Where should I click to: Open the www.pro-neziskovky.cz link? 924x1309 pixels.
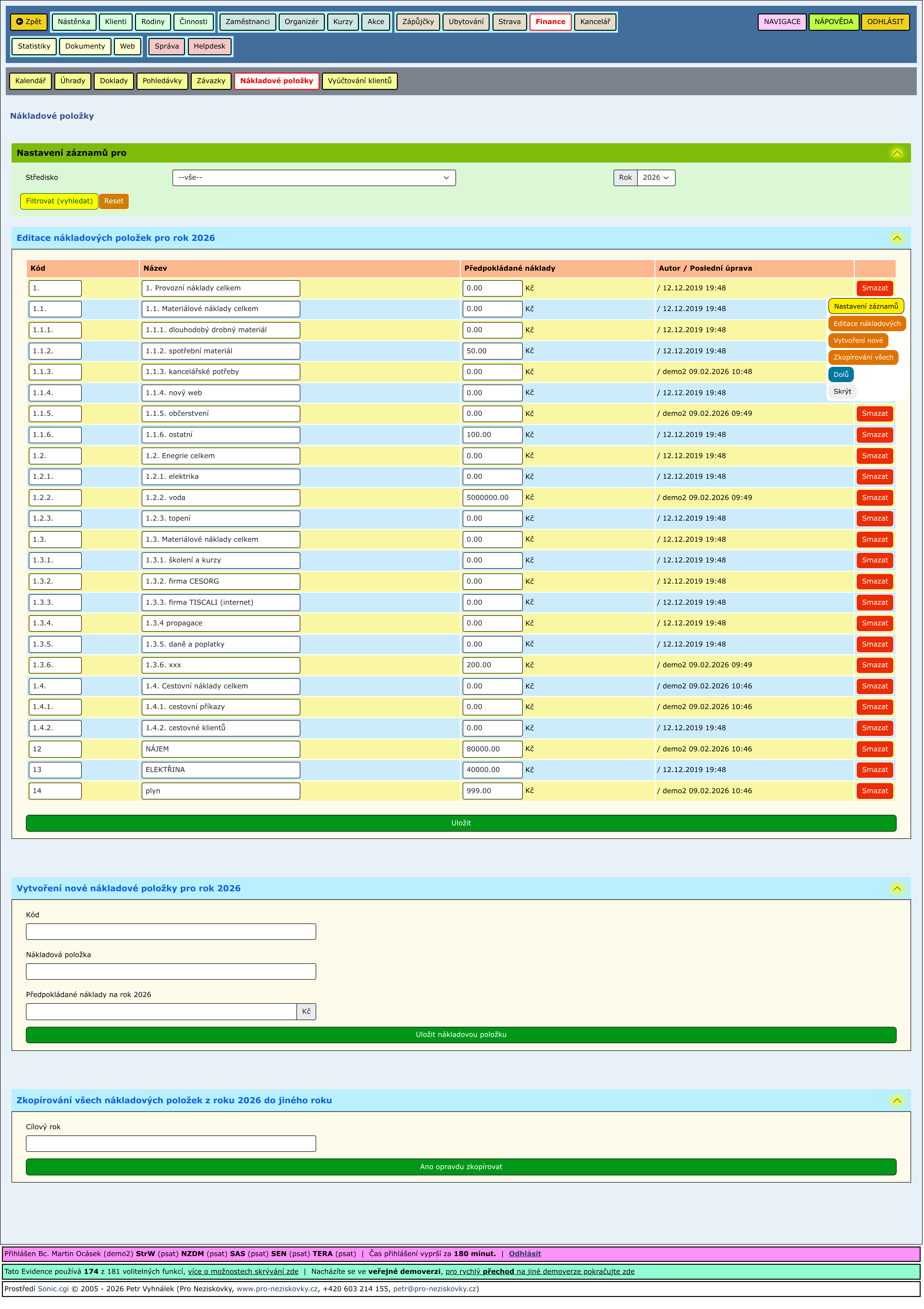click(x=277, y=1289)
